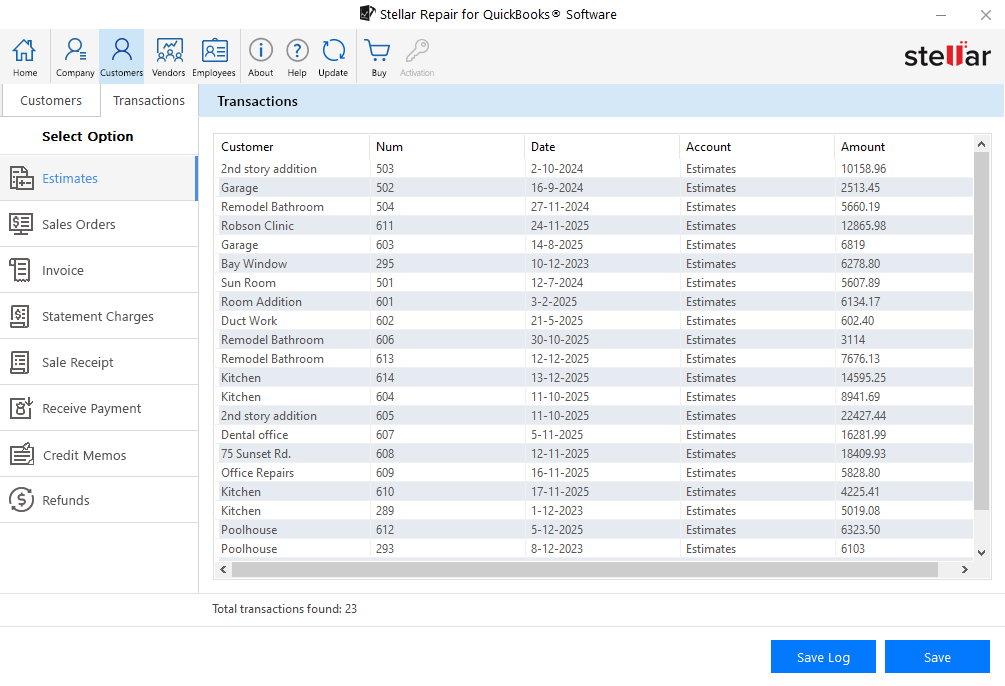Sort by the Date column header

click(602, 147)
